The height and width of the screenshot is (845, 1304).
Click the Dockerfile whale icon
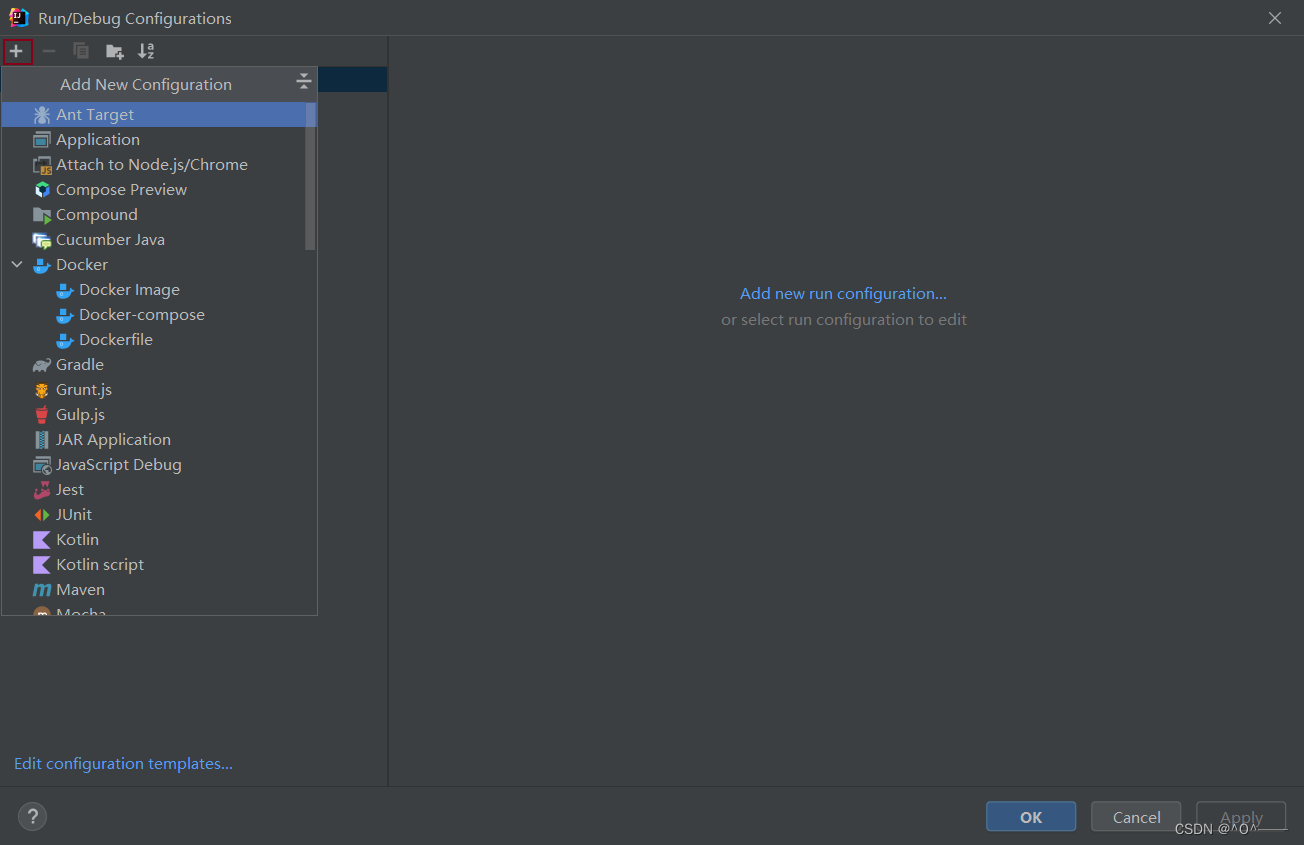[x=65, y=340]
